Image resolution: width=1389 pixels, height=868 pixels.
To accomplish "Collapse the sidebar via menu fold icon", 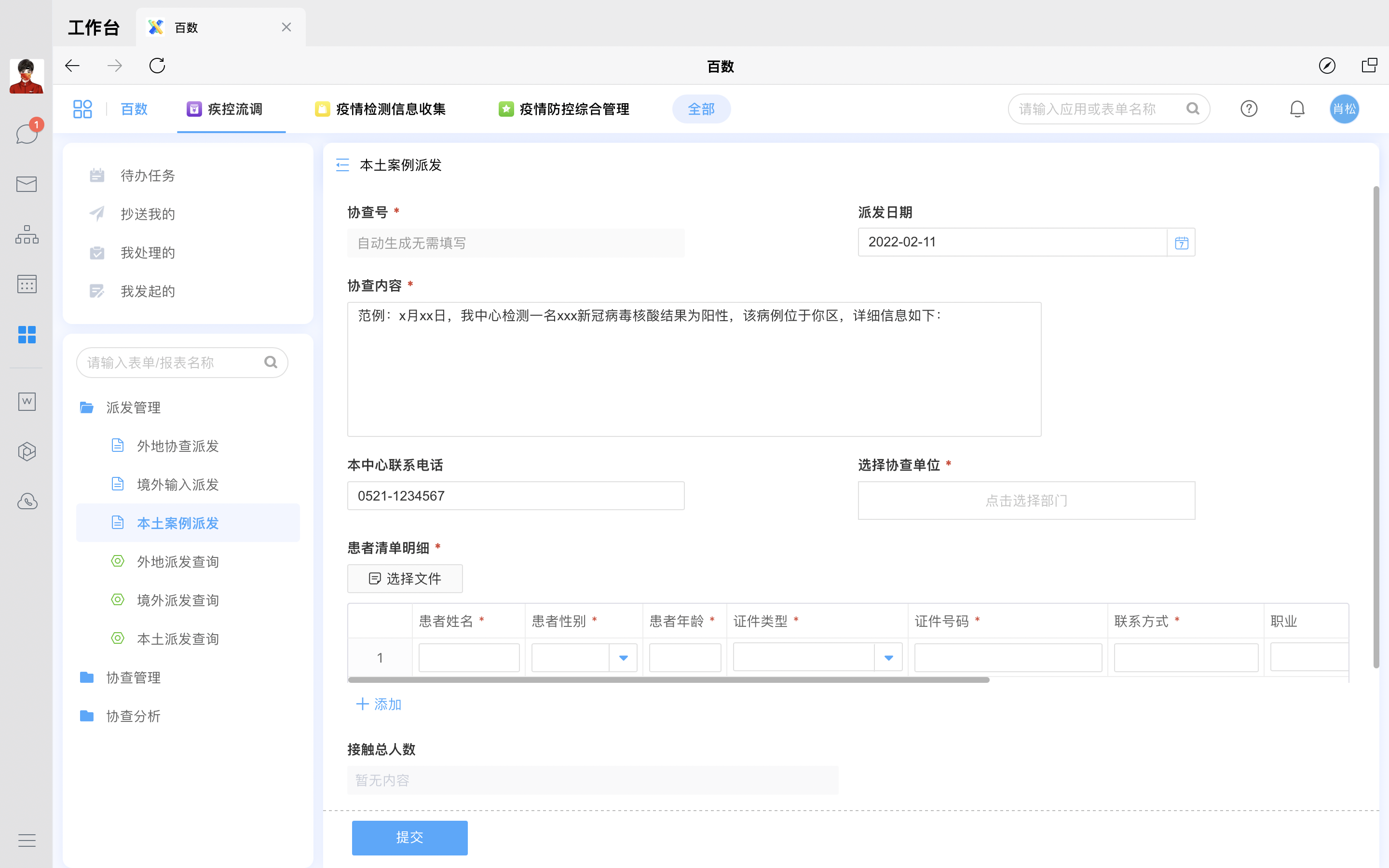I will pos(342,165).
